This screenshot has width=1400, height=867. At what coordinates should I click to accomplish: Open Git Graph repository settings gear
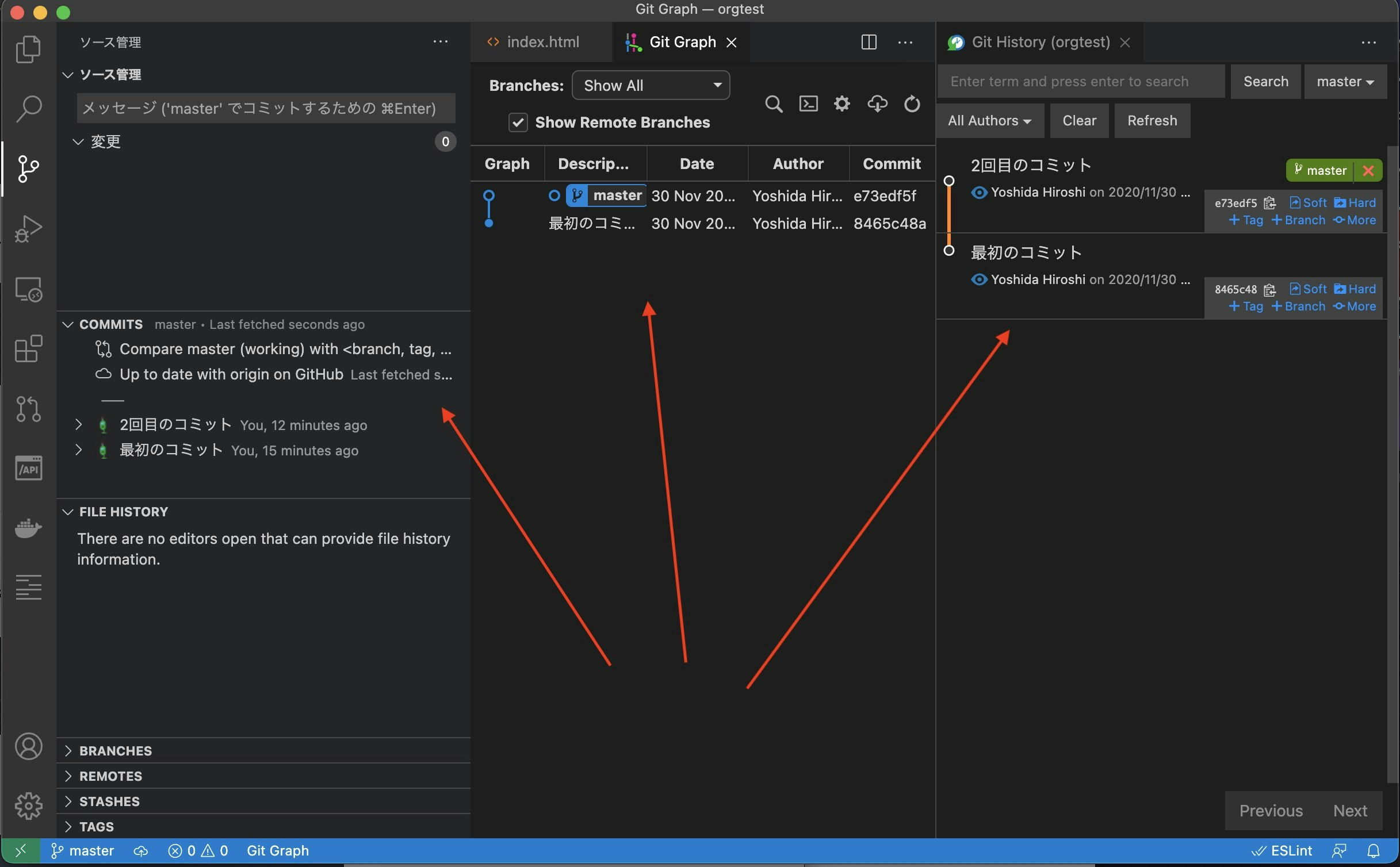[x=841, y=104]
